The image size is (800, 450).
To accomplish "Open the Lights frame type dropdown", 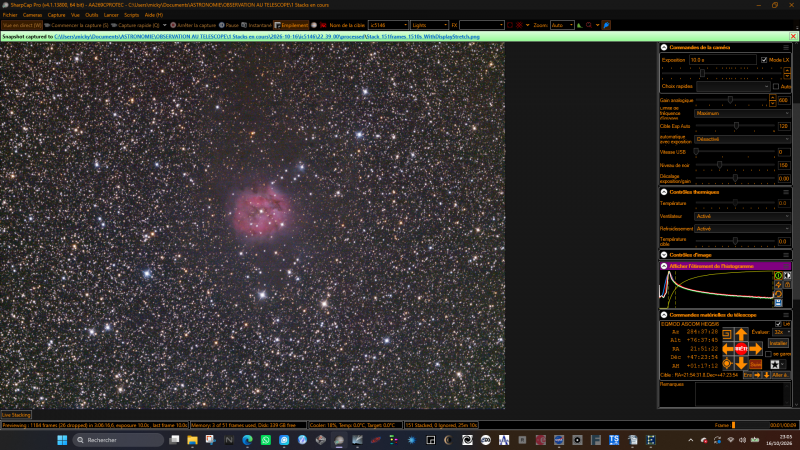I will click(x=429, y=25).
